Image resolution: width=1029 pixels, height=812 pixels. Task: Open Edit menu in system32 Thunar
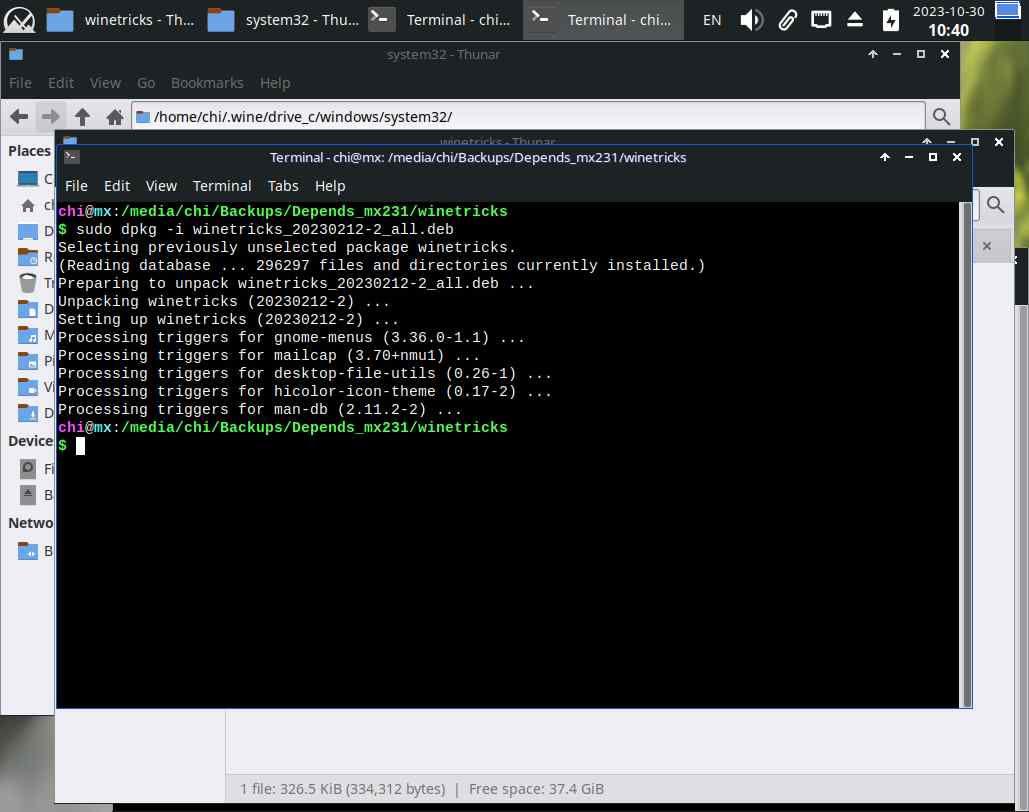(x=60, y=83)
